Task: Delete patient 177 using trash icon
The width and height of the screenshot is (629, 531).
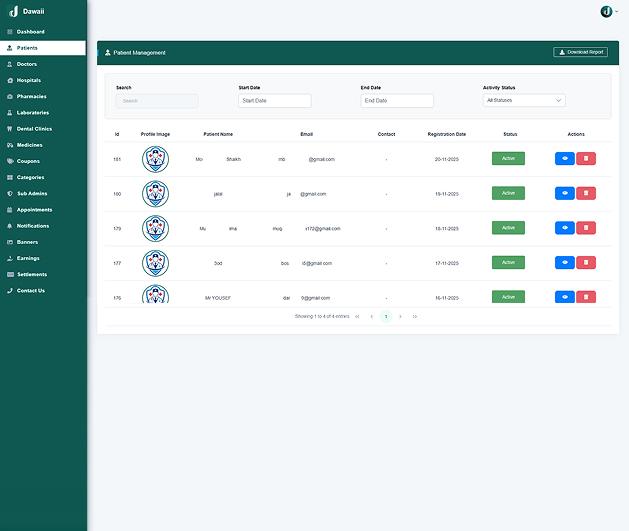Action: [586, 262]
